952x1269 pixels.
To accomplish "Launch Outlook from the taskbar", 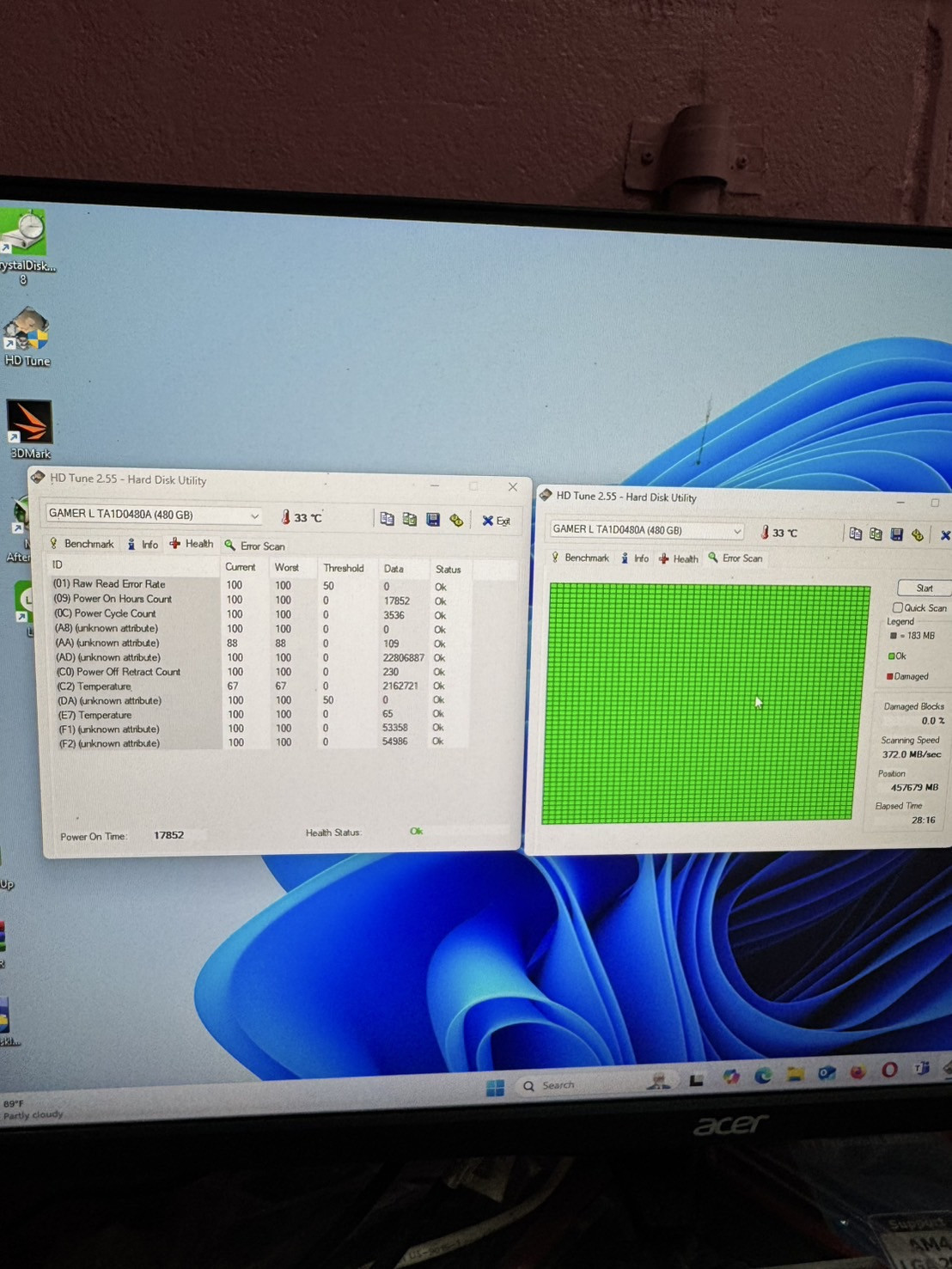I will pos(827,1072).
